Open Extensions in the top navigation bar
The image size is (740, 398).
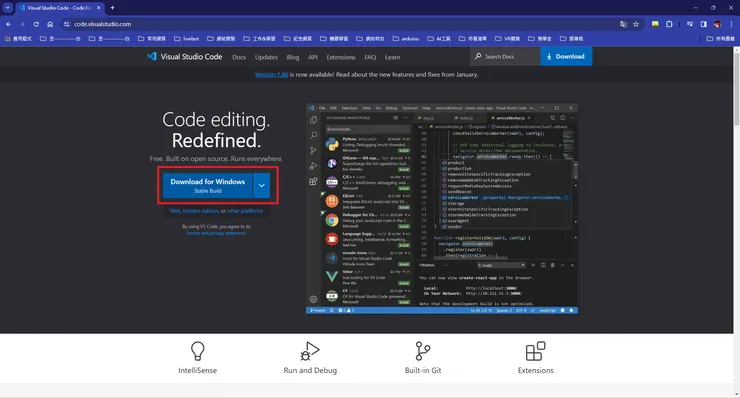[x=341, y=57]
